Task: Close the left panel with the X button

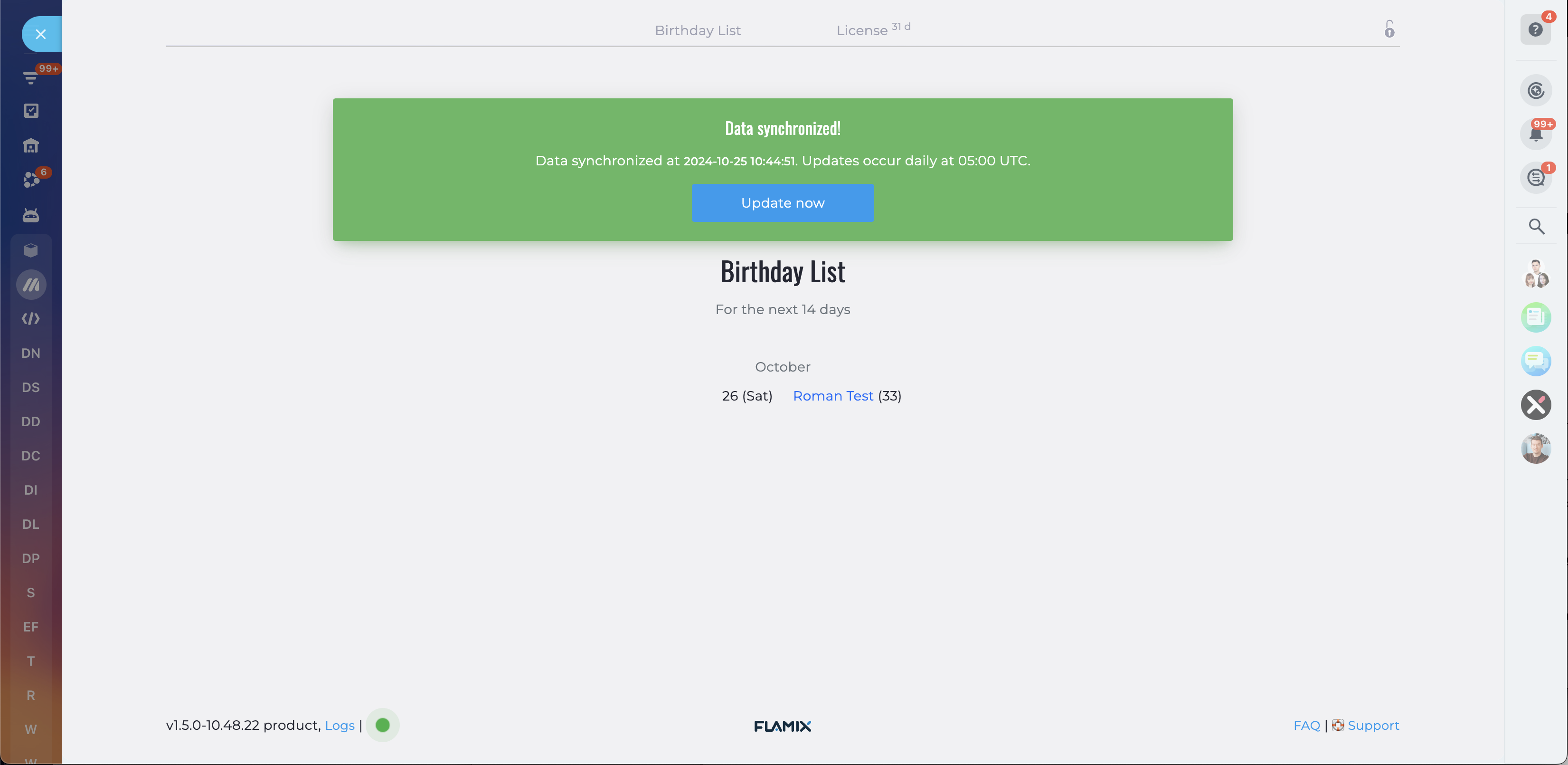Action: (41, 34)
